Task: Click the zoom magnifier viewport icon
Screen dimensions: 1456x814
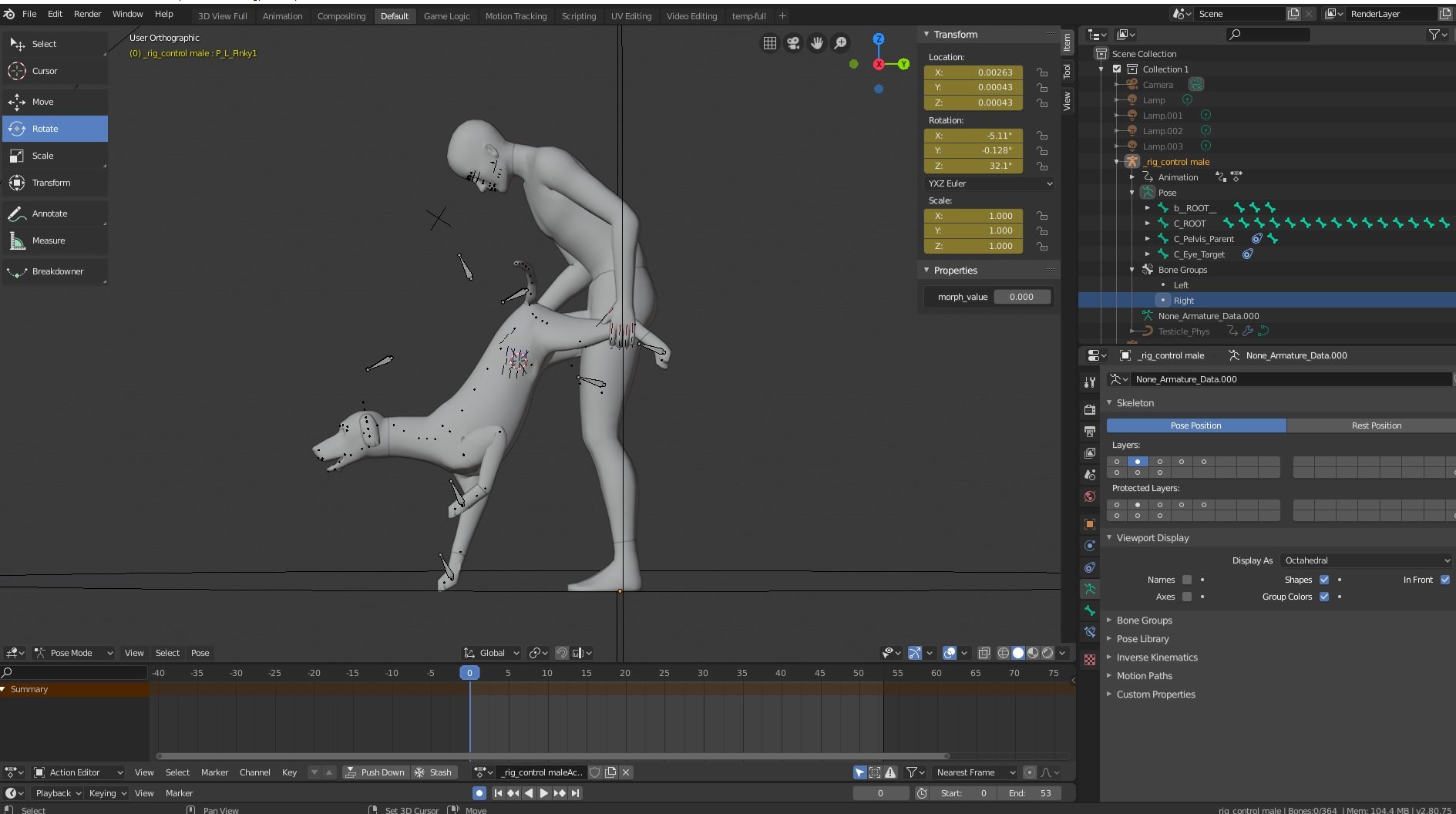Action: 841,43
